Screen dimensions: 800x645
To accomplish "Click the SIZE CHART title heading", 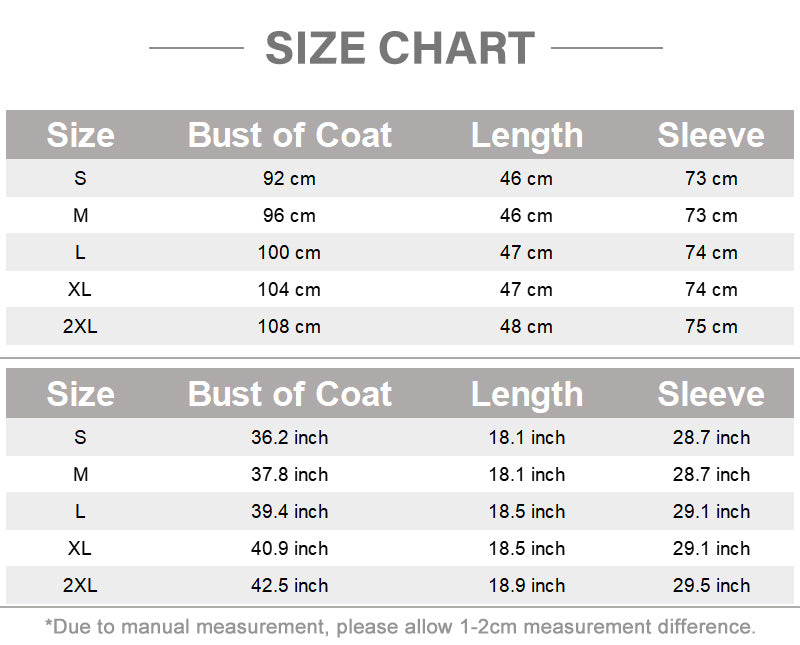I will 400,48.
